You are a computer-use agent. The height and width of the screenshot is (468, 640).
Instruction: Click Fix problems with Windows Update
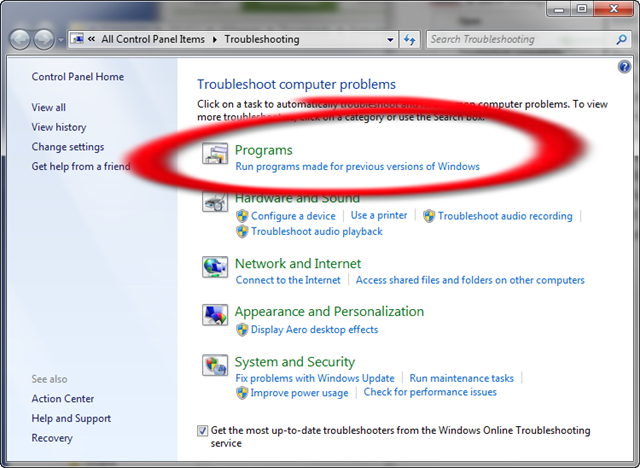315,378
